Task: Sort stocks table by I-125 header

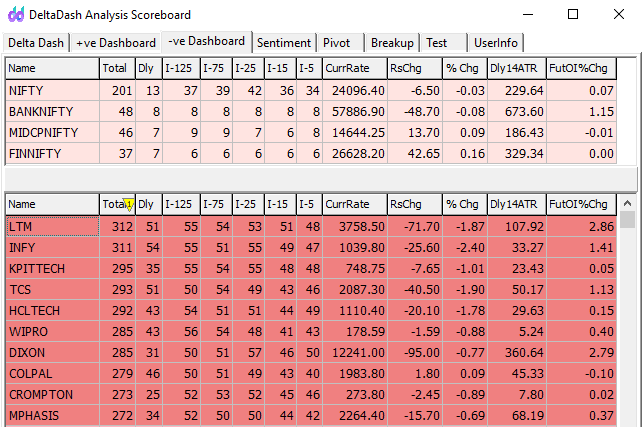Action: (x=181, y=204)
